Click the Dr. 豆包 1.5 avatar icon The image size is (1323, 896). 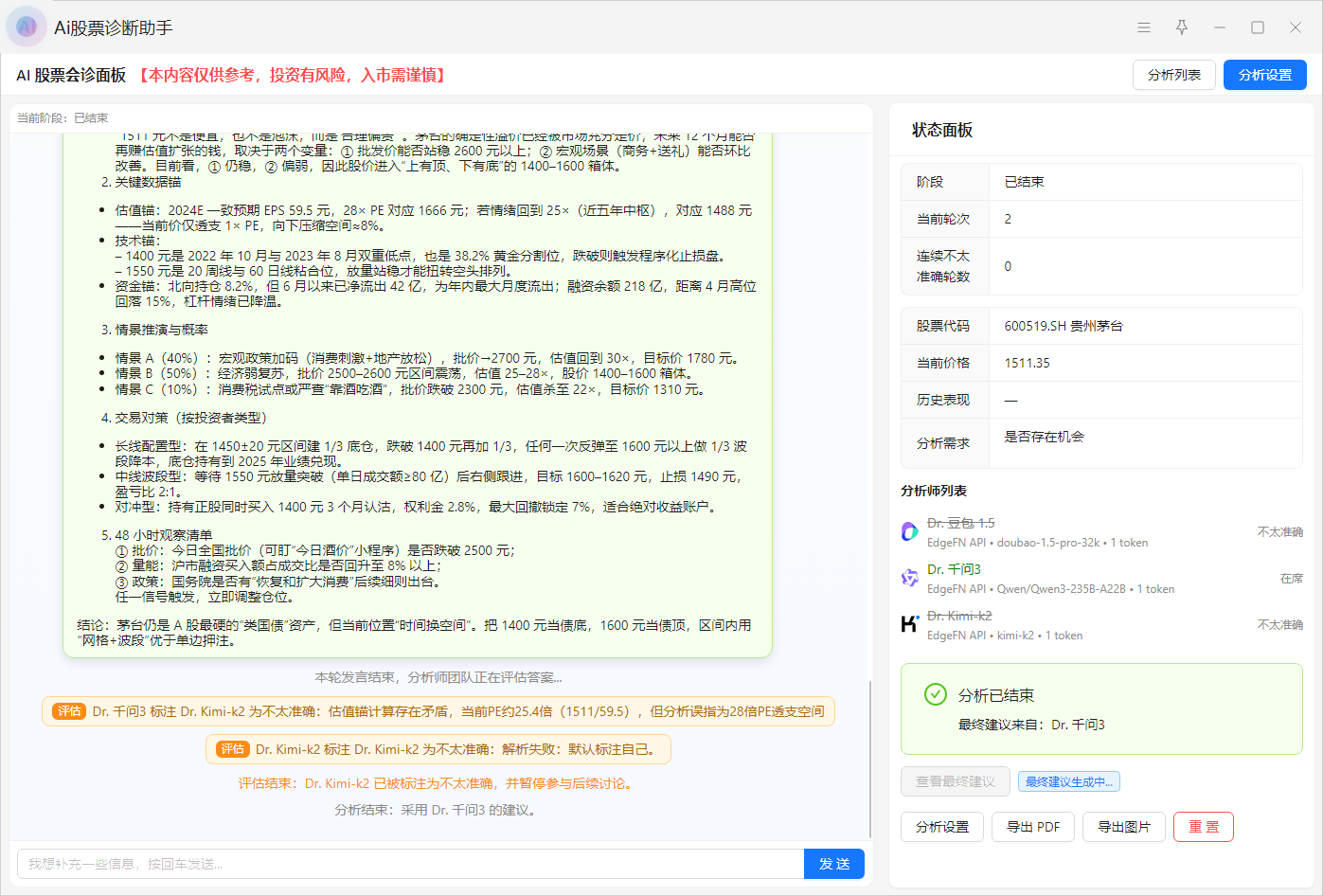pos(909,532)
